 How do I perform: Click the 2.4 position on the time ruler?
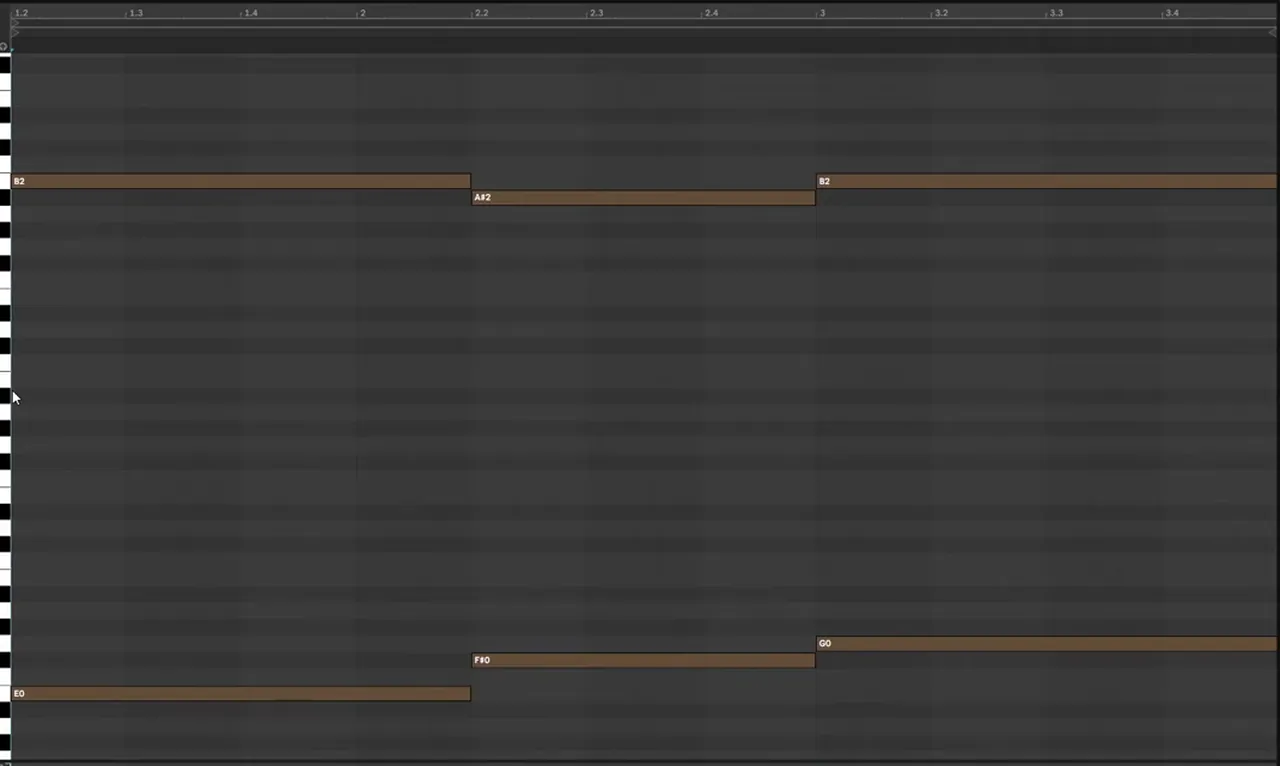coord(712,13)
